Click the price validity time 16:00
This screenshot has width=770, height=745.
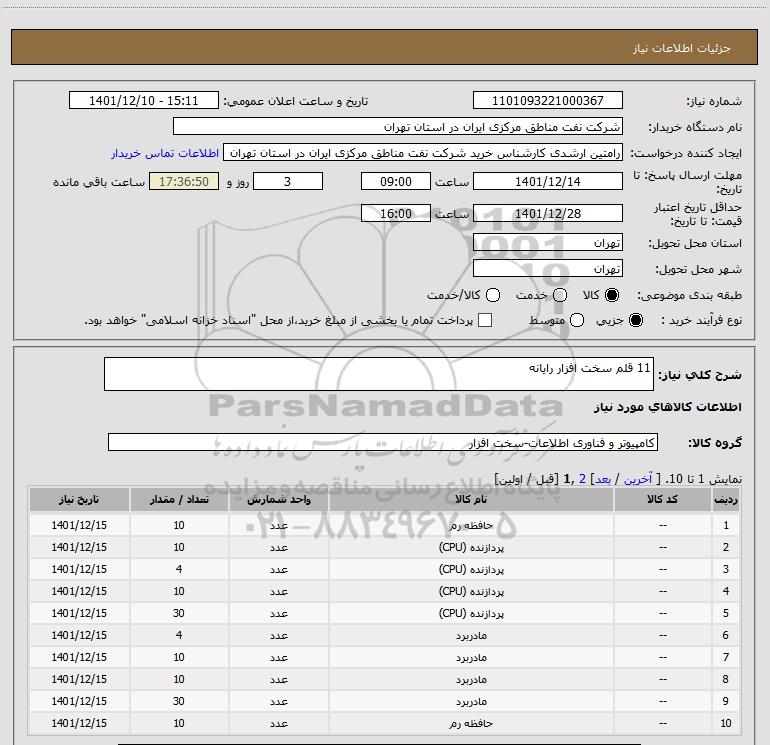(396, 213)
